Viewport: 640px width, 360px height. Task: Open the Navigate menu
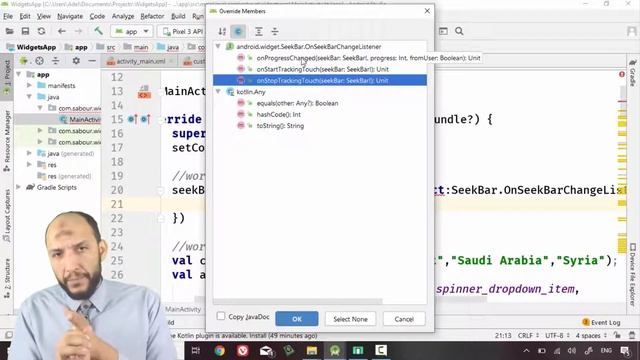click(x=70, y=16)
